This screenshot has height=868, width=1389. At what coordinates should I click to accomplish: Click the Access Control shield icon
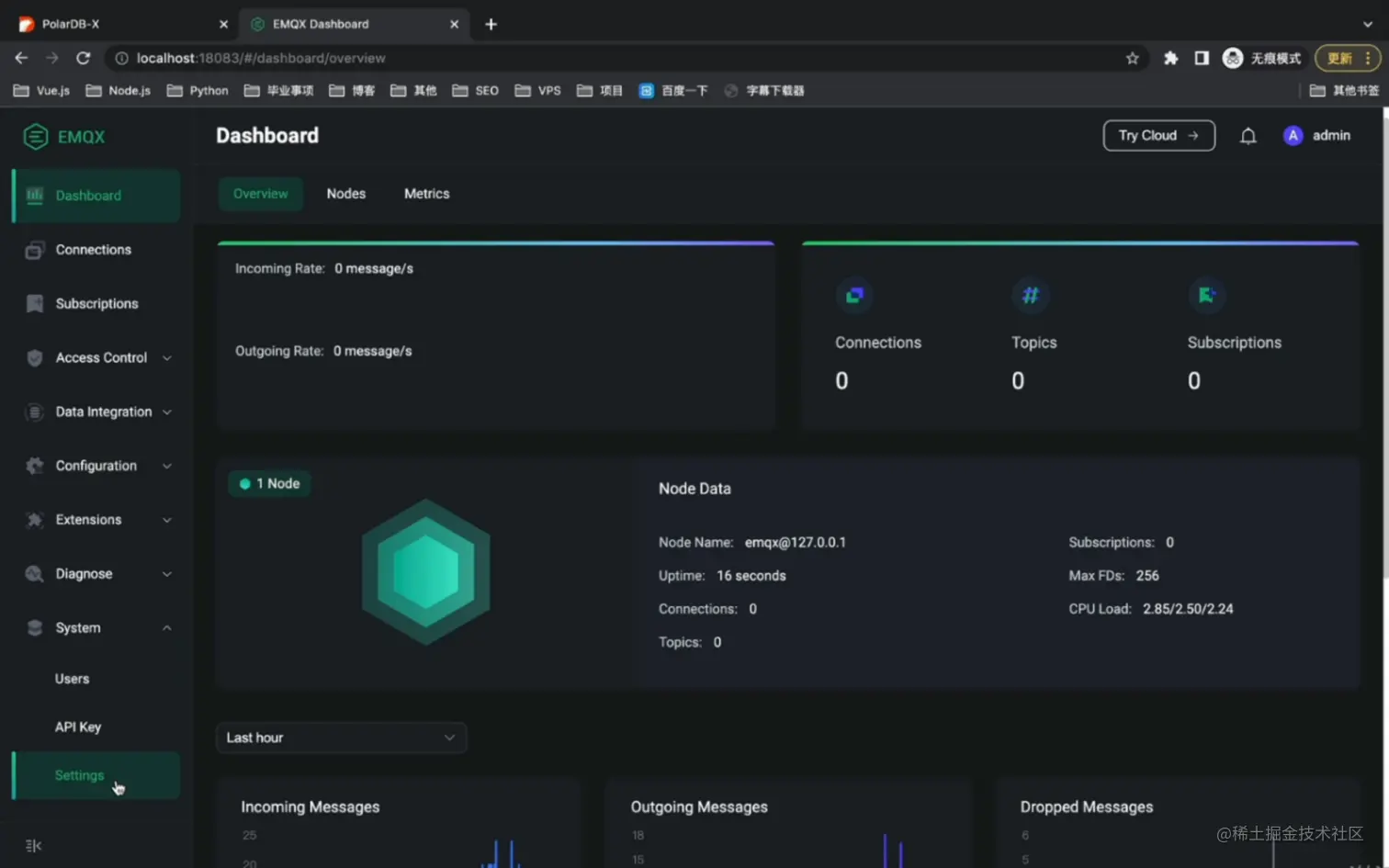coord(35,358)
